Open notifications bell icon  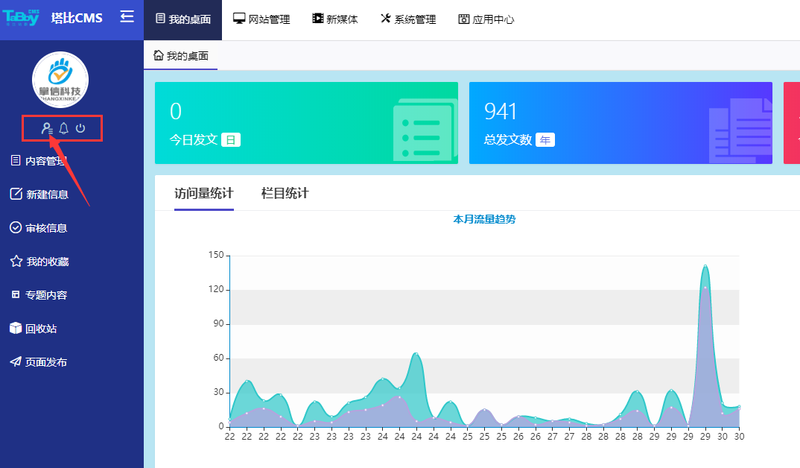click(x=64, y=128)
